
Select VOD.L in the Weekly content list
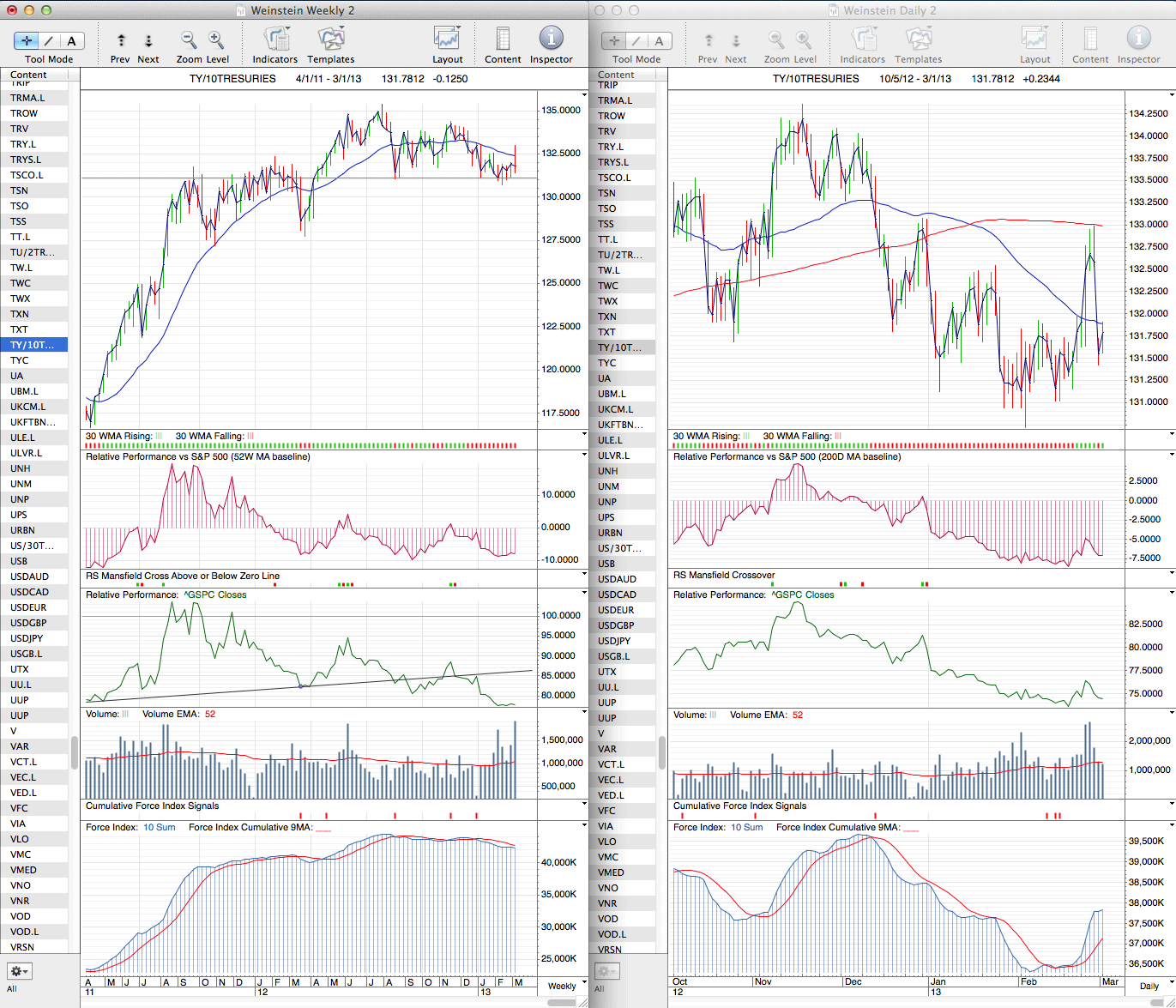24,932
